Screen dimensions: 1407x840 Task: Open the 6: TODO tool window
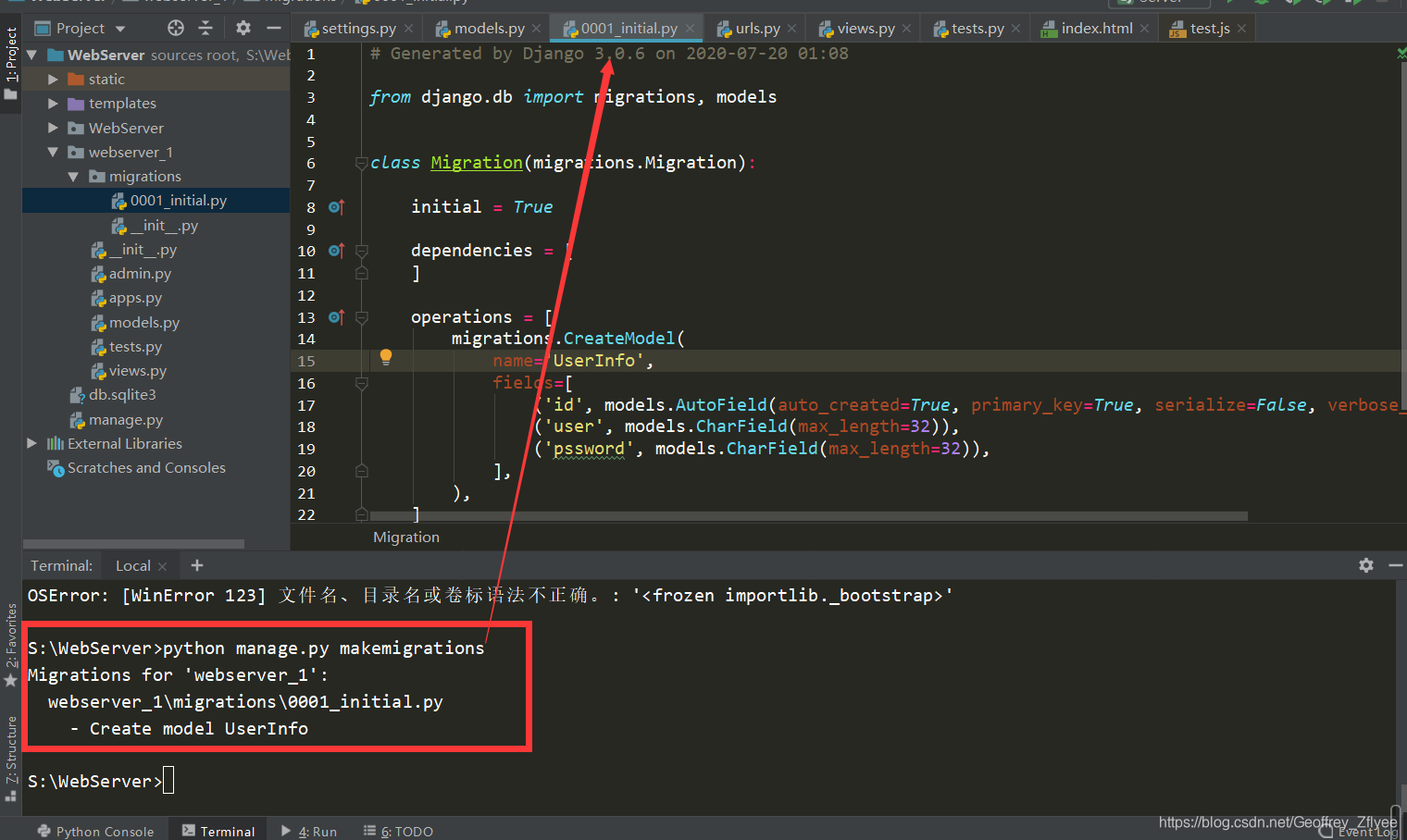(399, 831)
